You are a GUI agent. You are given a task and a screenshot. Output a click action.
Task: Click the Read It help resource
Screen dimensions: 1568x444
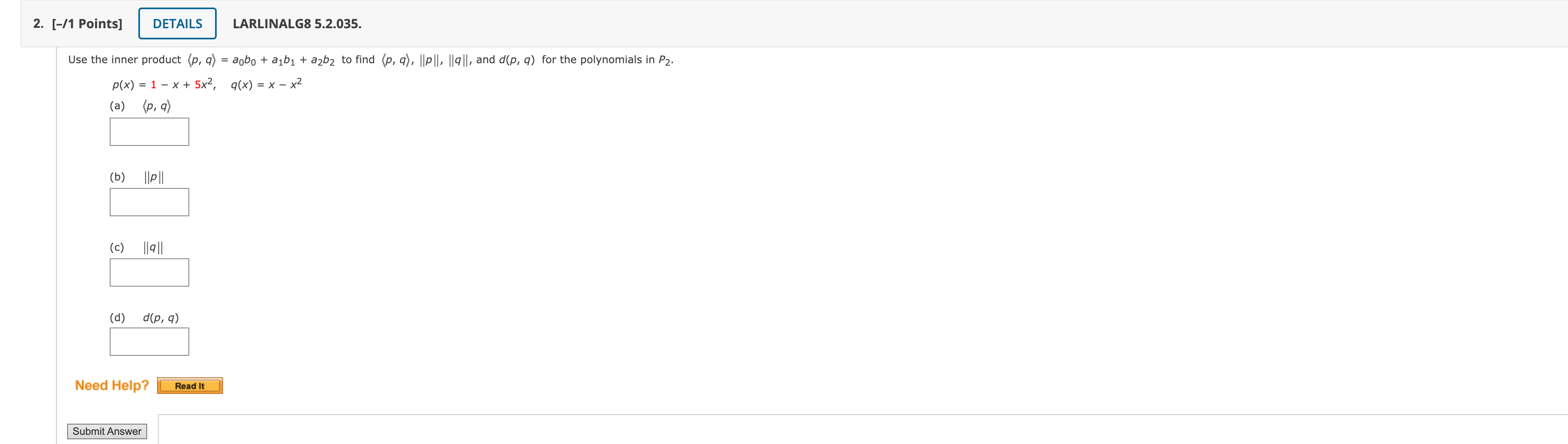point(189,386)
